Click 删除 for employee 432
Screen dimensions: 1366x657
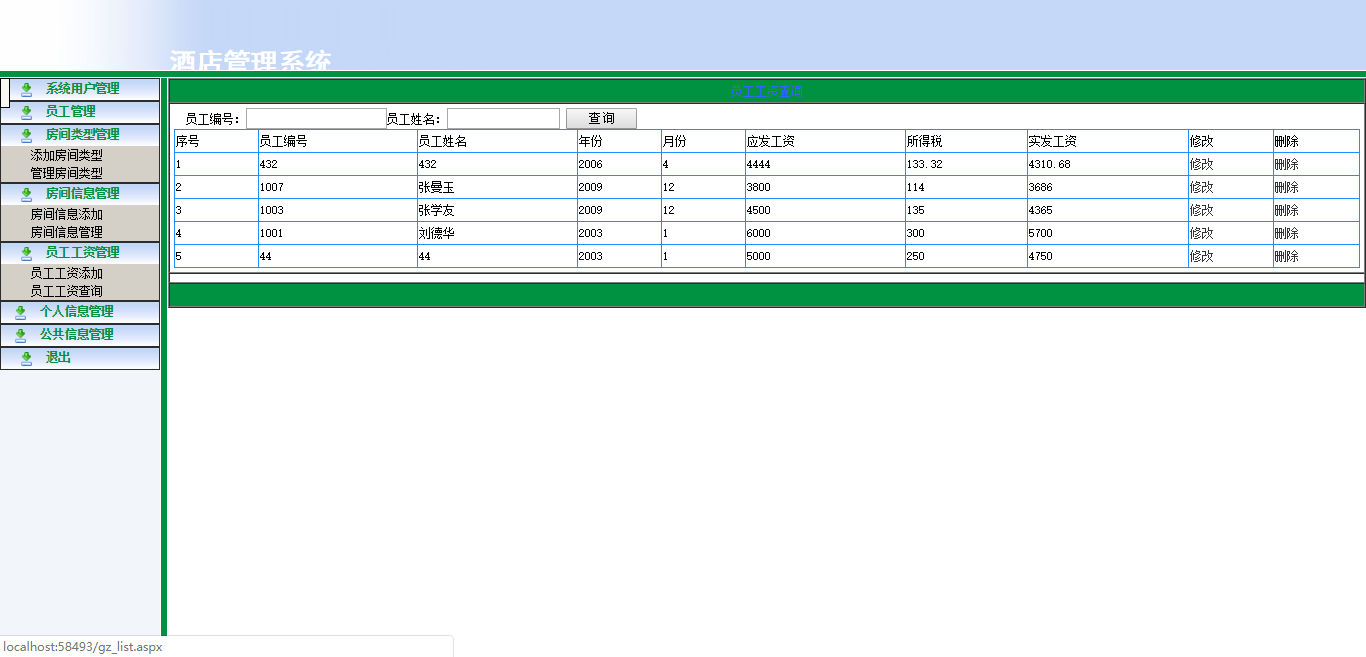pyautogui.click(x=1286, y=164)
